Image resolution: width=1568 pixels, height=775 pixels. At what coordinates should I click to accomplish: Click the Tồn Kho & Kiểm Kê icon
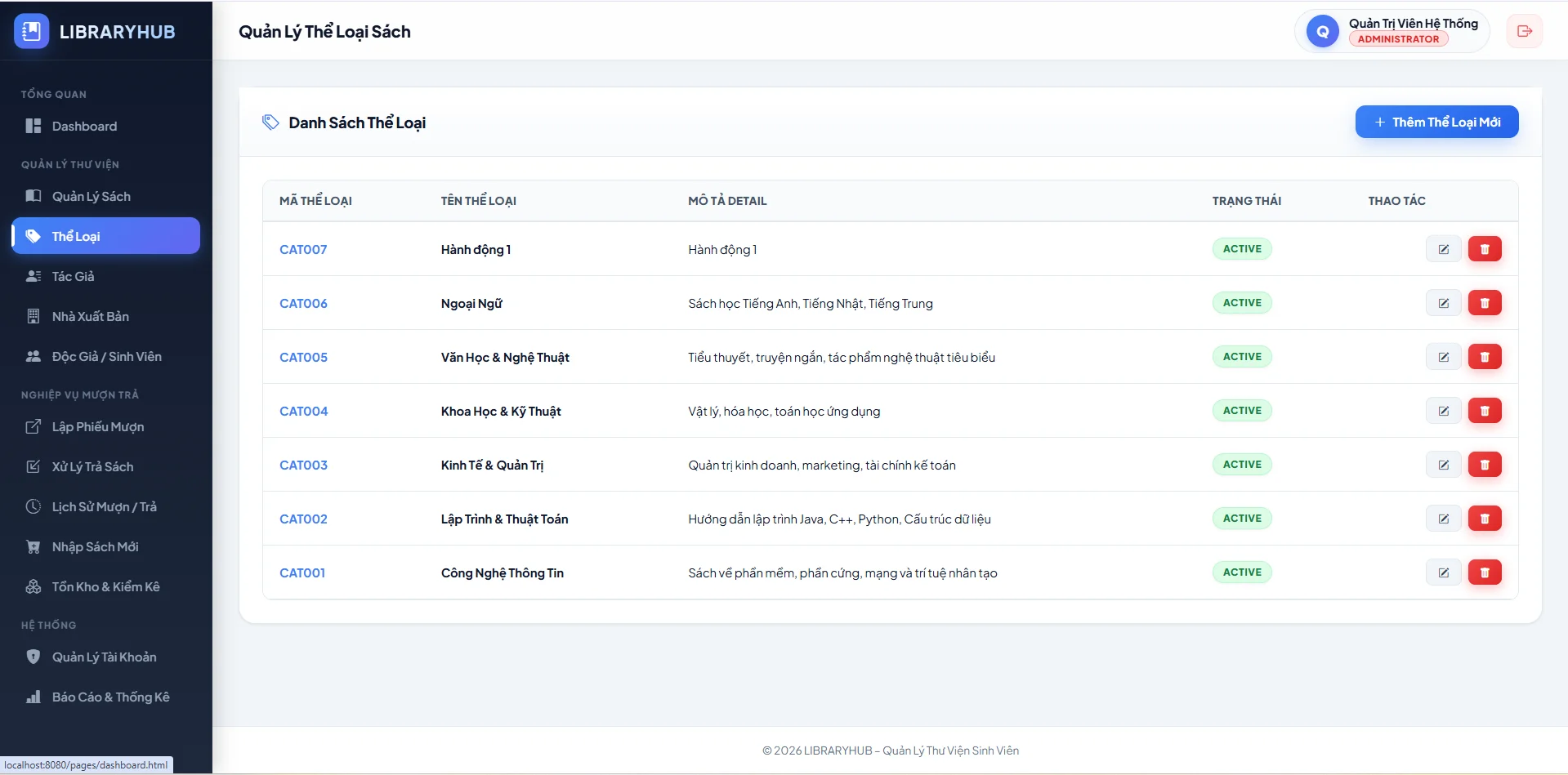(x=33, y=586)
